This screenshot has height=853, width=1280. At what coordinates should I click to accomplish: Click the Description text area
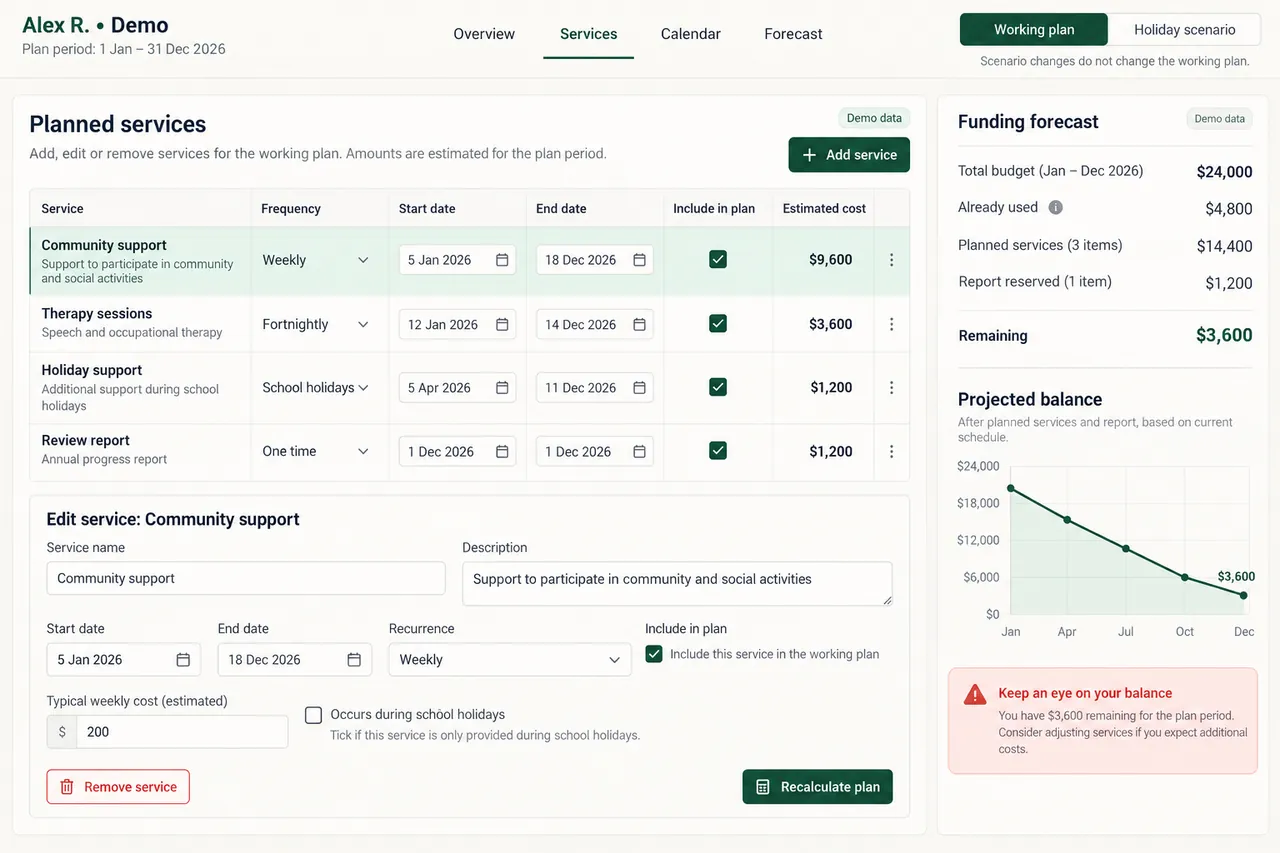(677, 583)
